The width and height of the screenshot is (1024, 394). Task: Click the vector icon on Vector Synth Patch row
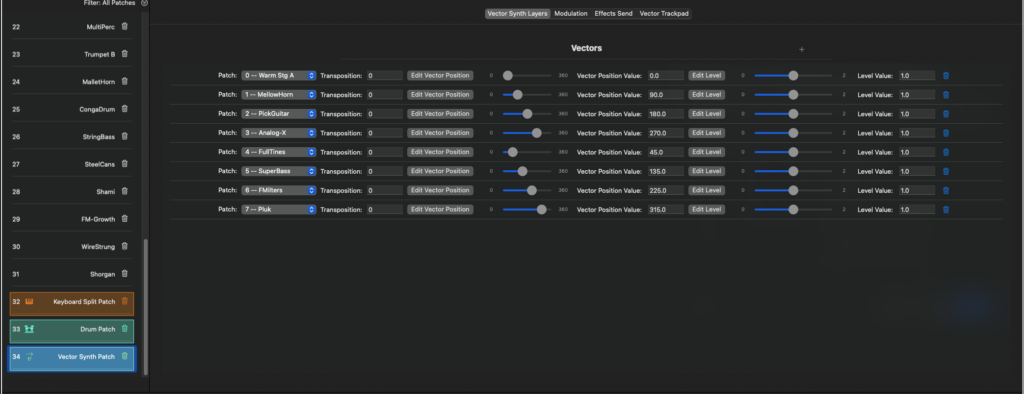click(29, 357)
